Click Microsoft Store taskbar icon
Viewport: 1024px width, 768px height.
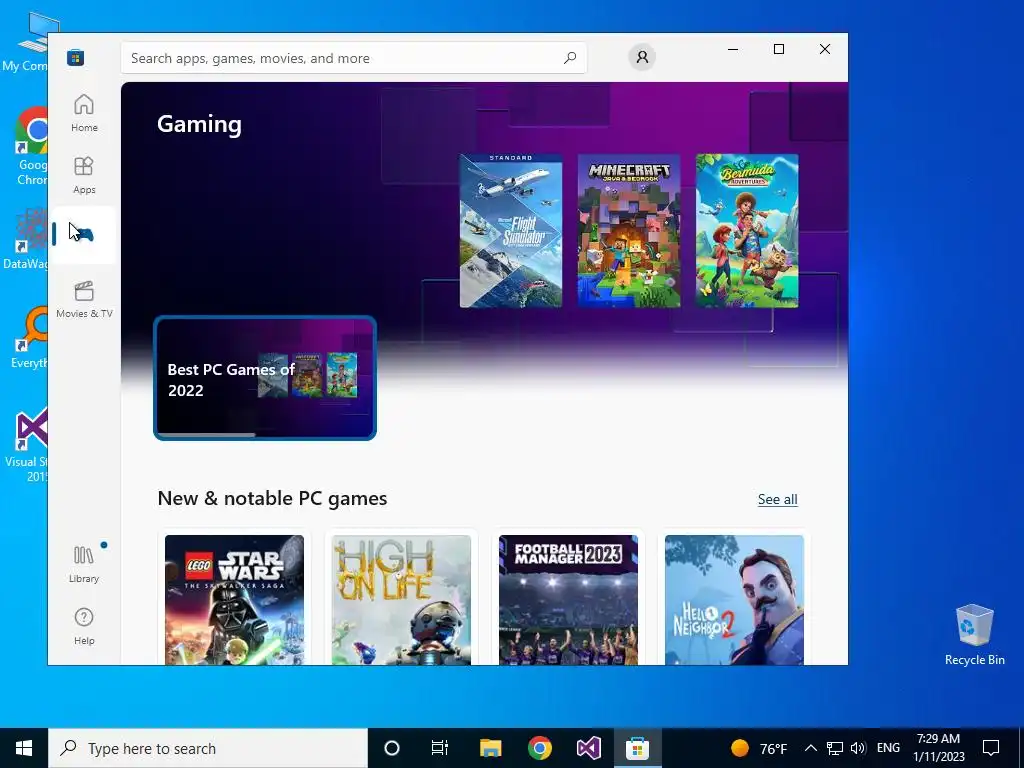pyautogui.click(x=637, y=748)
